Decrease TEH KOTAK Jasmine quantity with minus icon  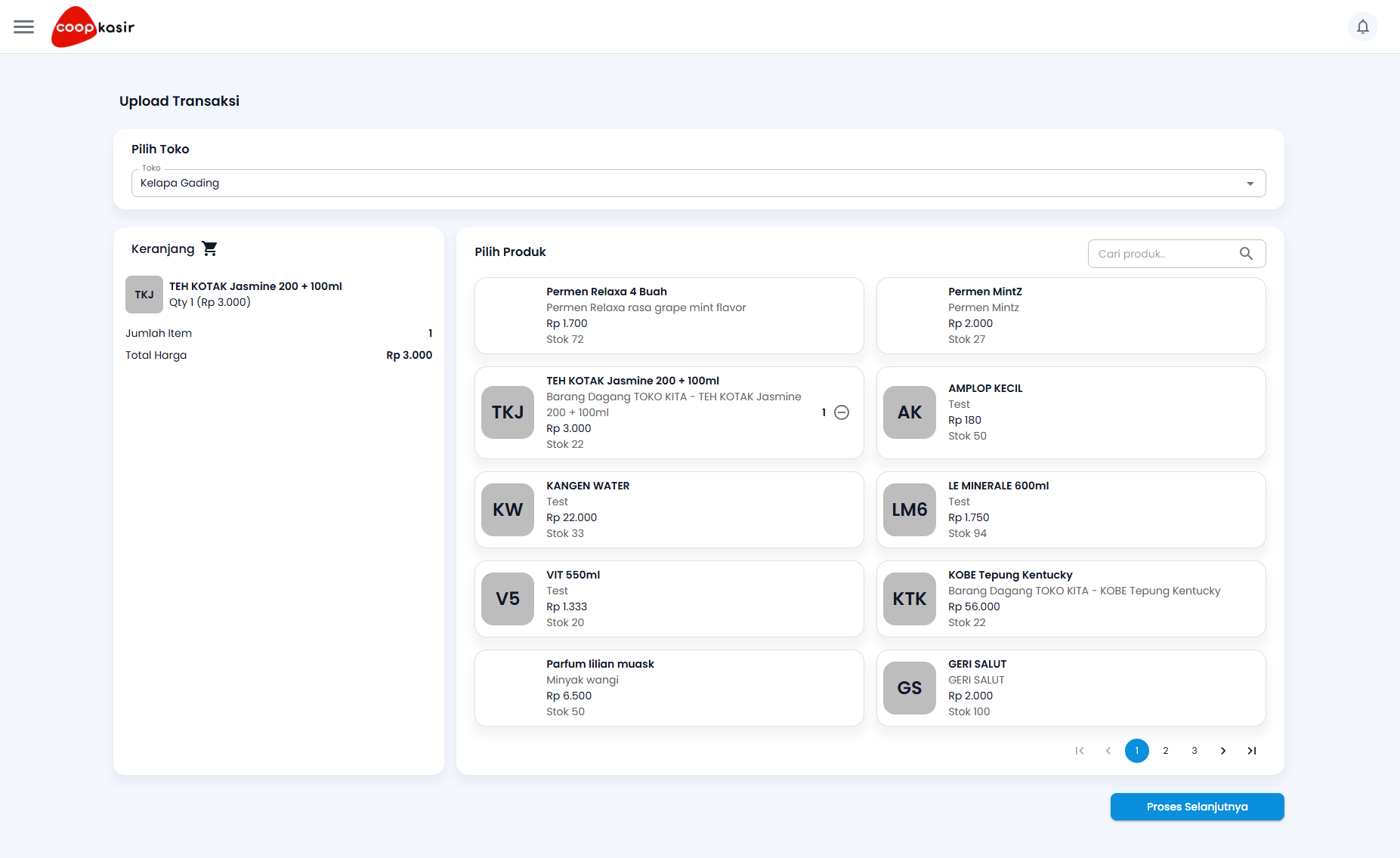click(841, 412)
